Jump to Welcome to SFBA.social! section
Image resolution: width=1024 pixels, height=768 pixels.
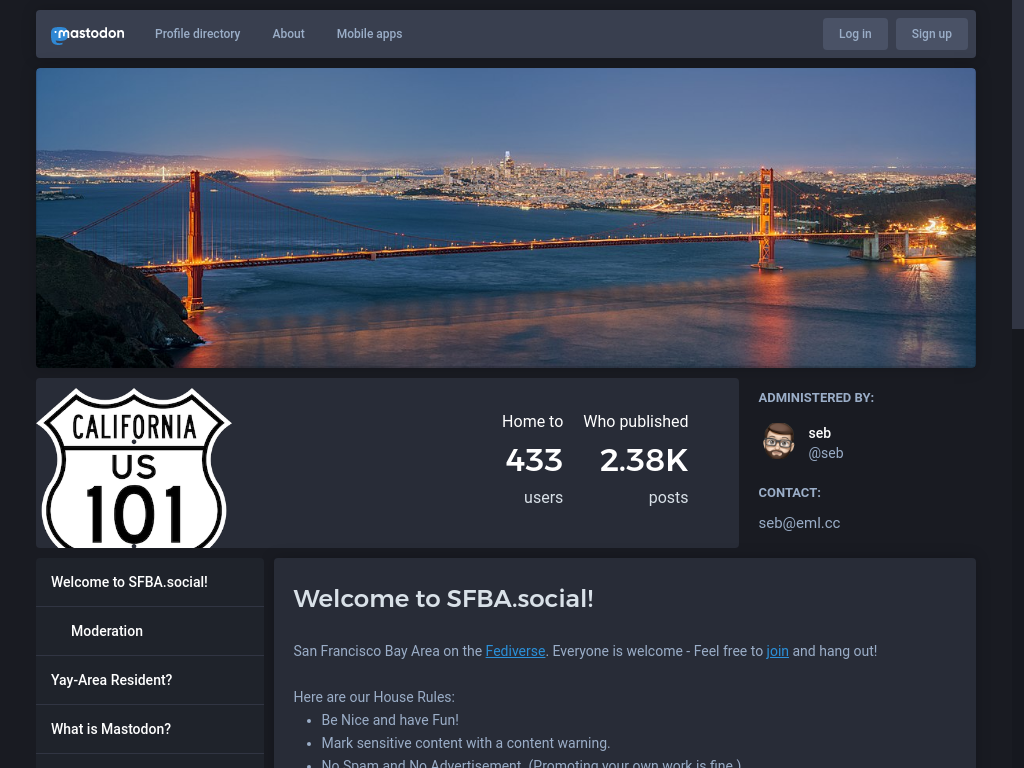[129, 582]
